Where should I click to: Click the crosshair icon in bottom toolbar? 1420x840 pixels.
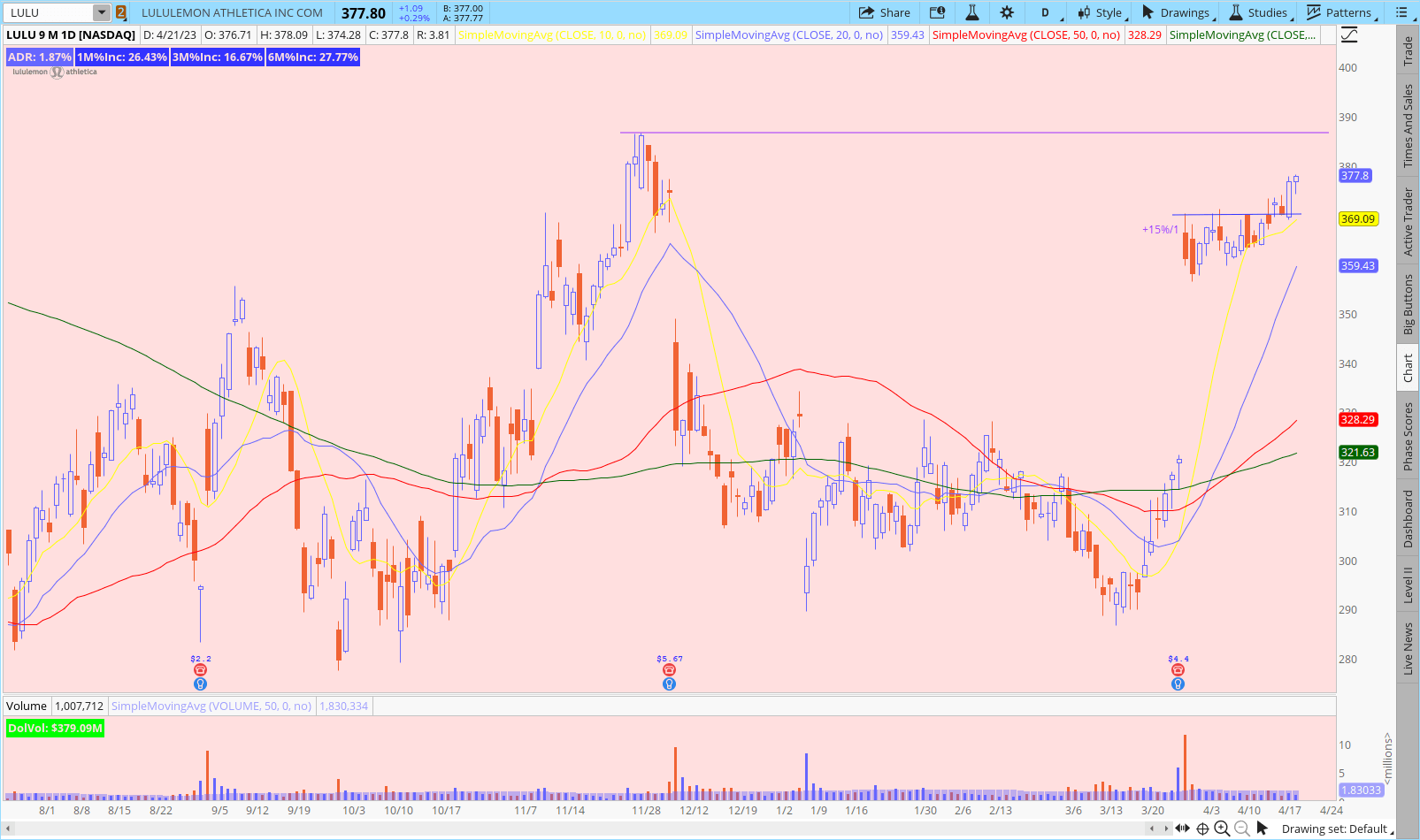click(1202, 829)
